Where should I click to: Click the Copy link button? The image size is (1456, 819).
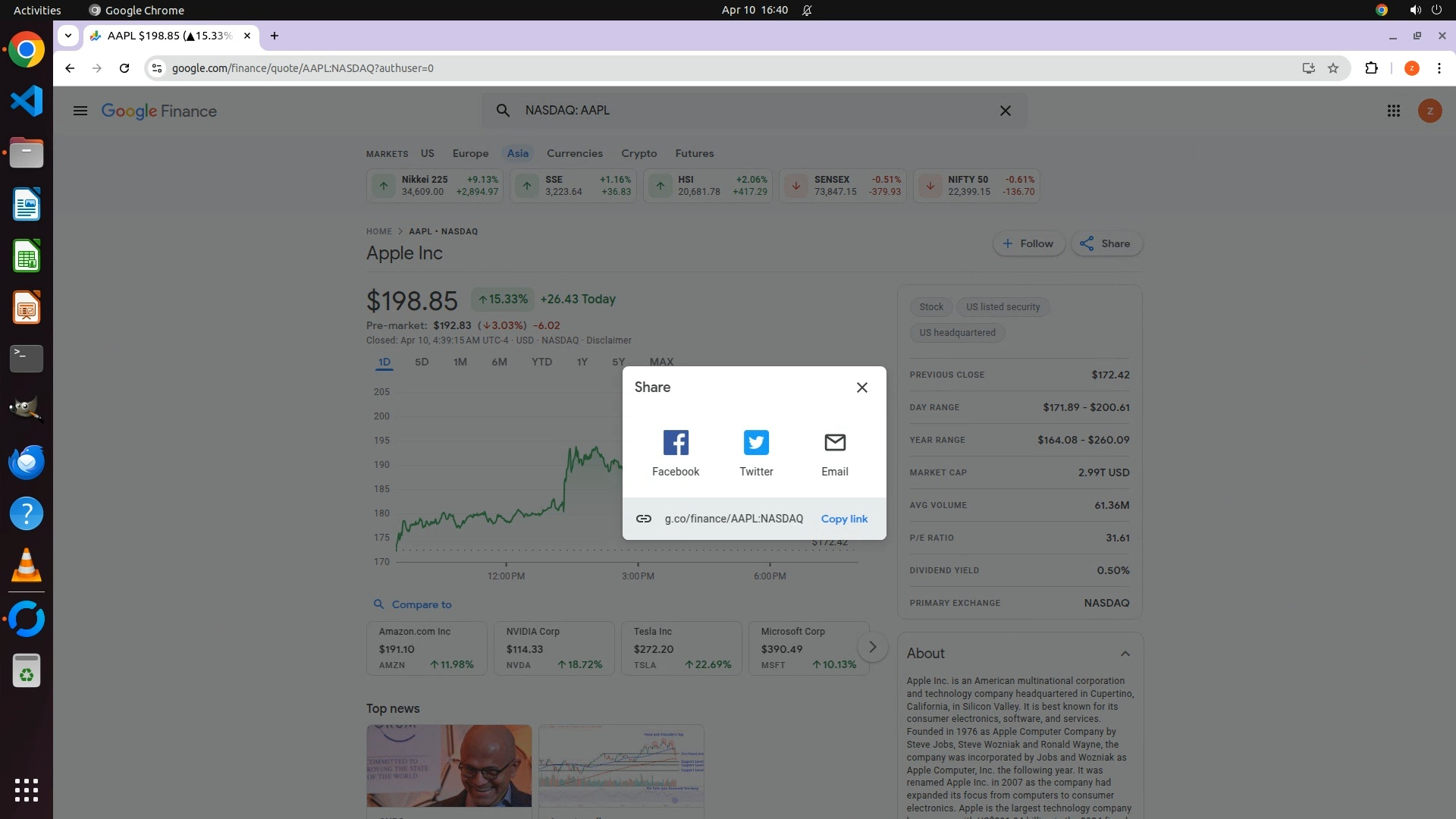click(844, 519)
